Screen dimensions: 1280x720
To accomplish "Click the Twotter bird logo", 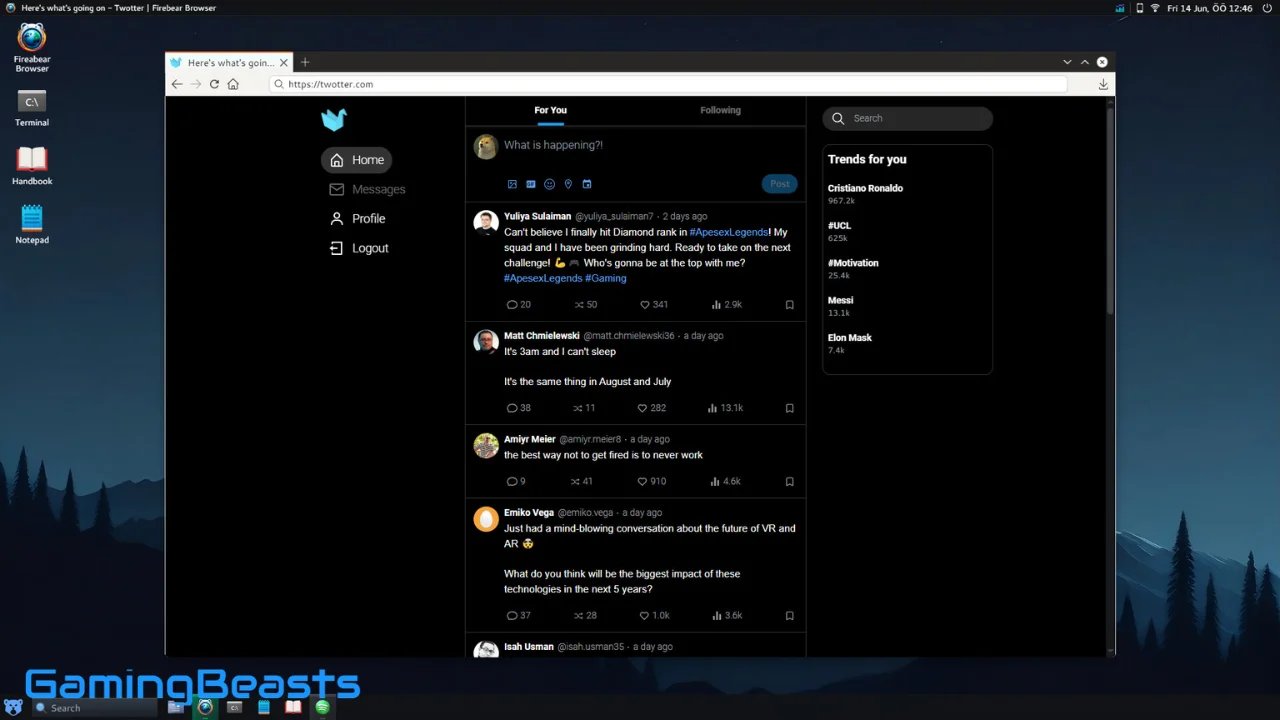I will click(334, 120).
